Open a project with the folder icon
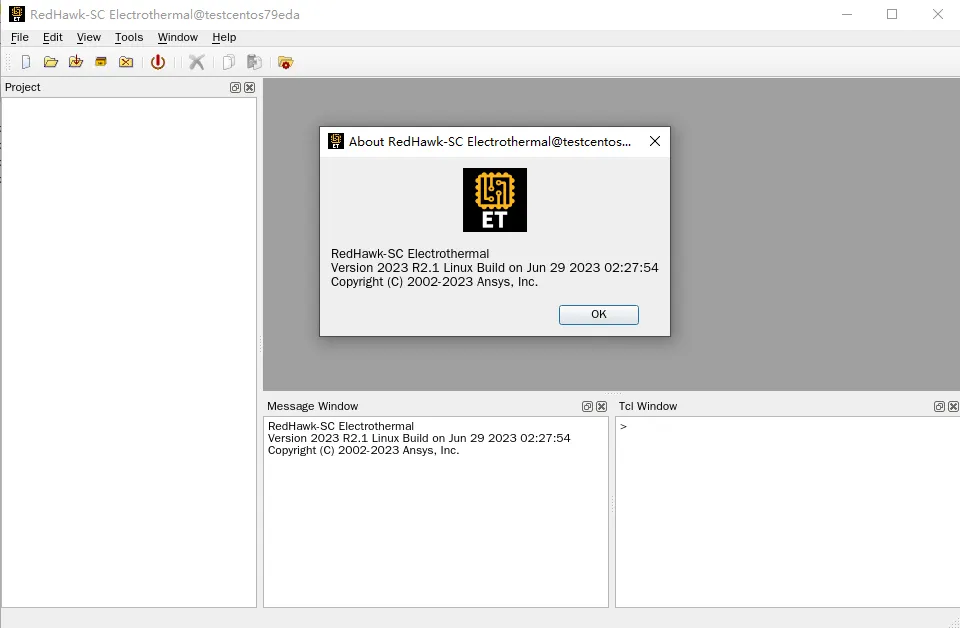This screenshot has width=960, height=628. pos(51,62)
